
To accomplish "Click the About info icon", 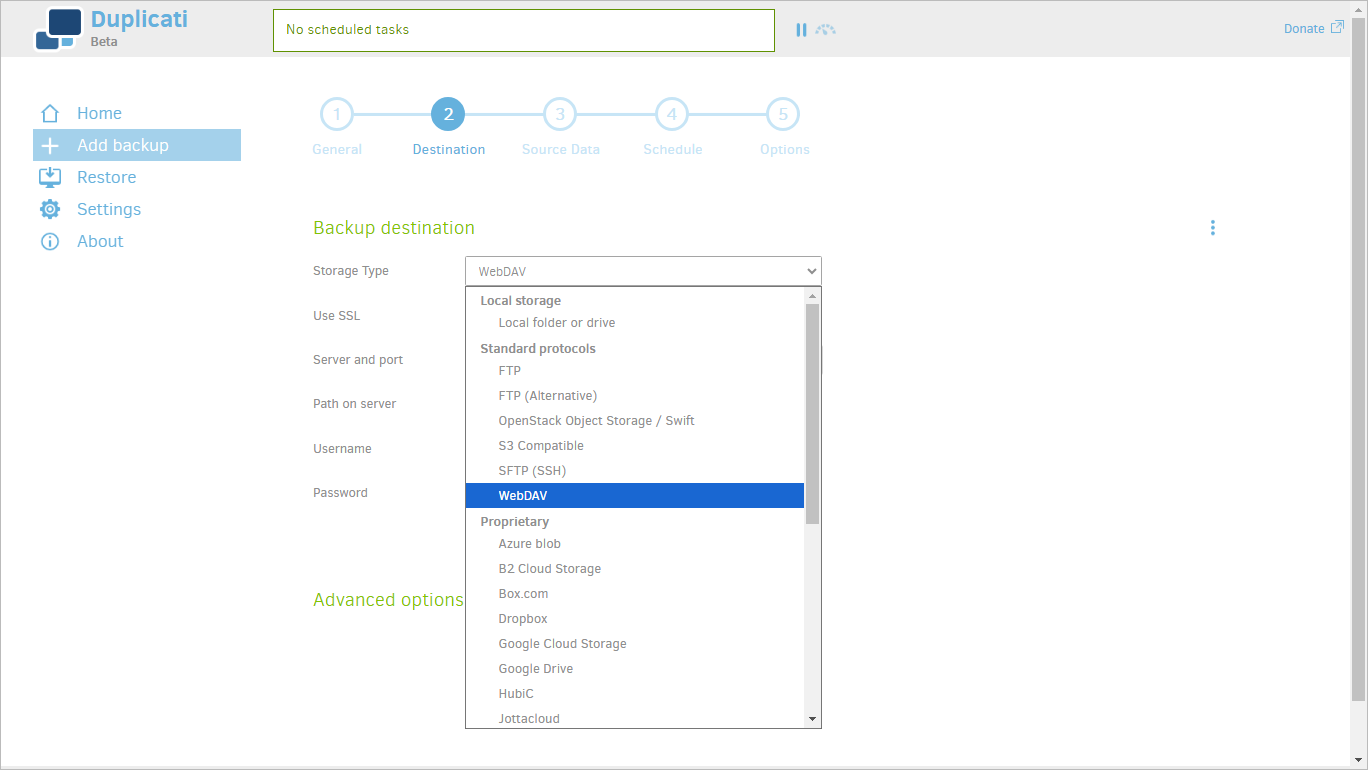I will pyautogui.click(x=50, y=241).
